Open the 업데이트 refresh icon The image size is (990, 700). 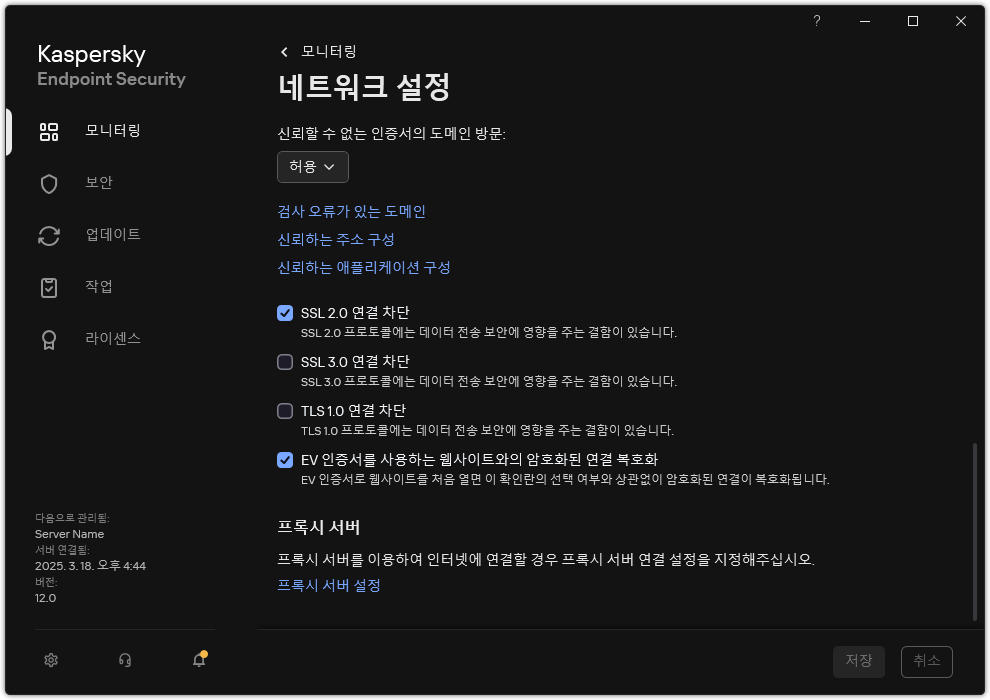click(x=48, y=235)
